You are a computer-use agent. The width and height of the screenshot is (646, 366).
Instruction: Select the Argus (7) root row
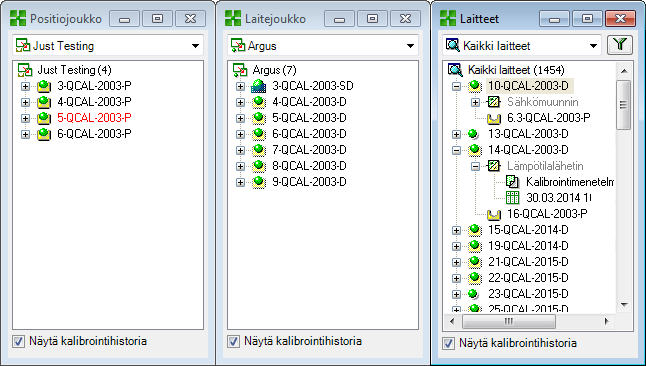coord(274,70)
